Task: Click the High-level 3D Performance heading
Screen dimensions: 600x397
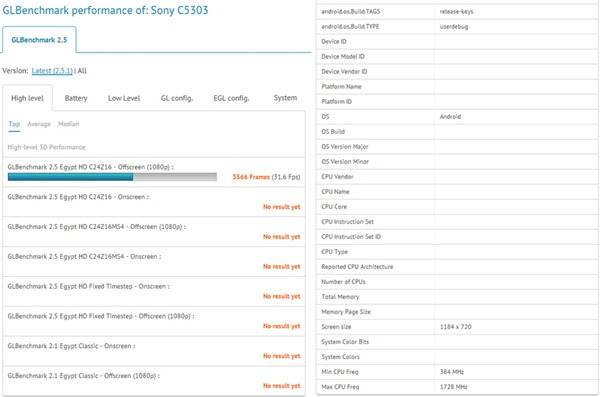Action: [x=46, y=147]
